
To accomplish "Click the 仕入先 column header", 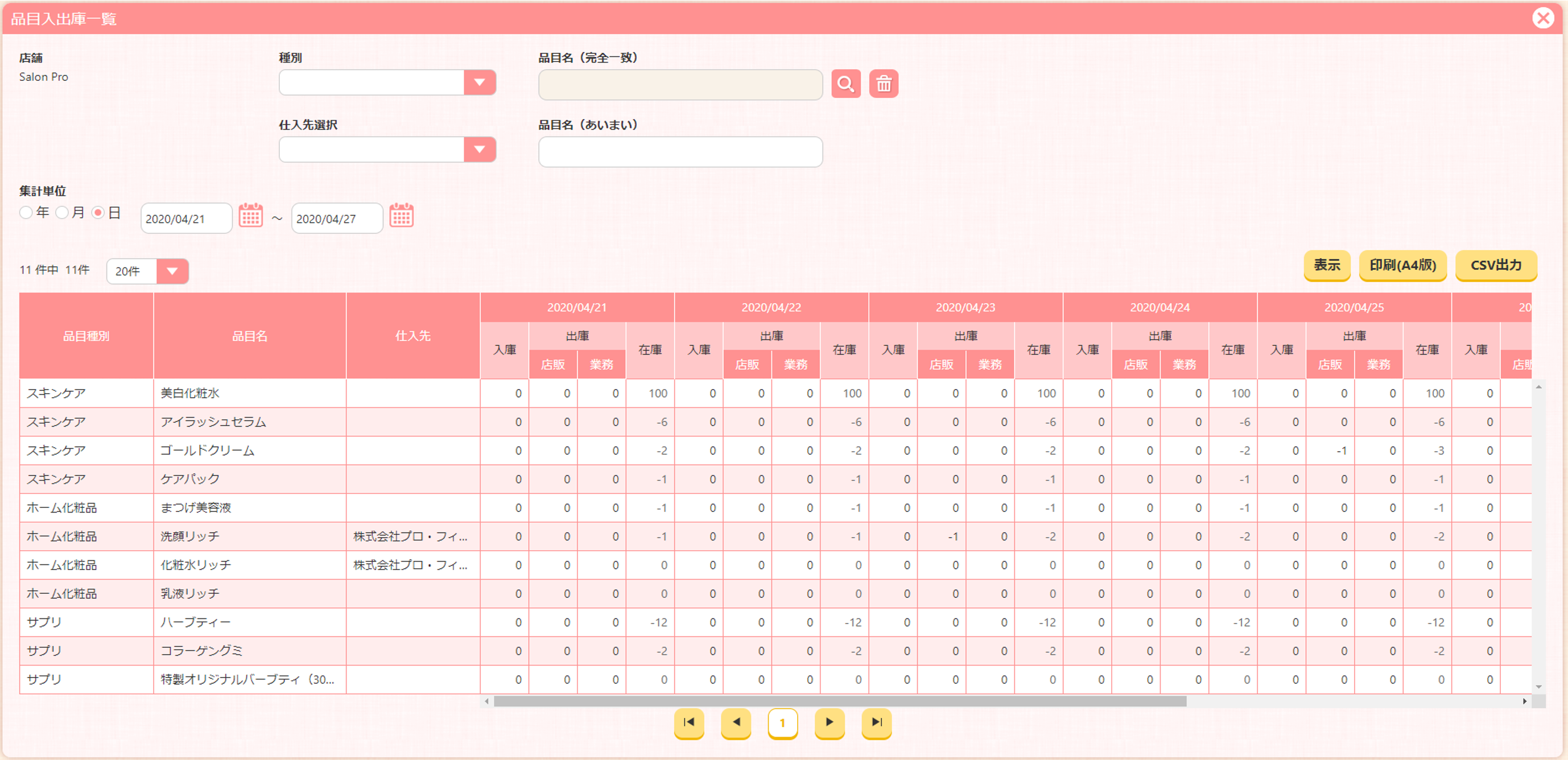I will point(413,336).
